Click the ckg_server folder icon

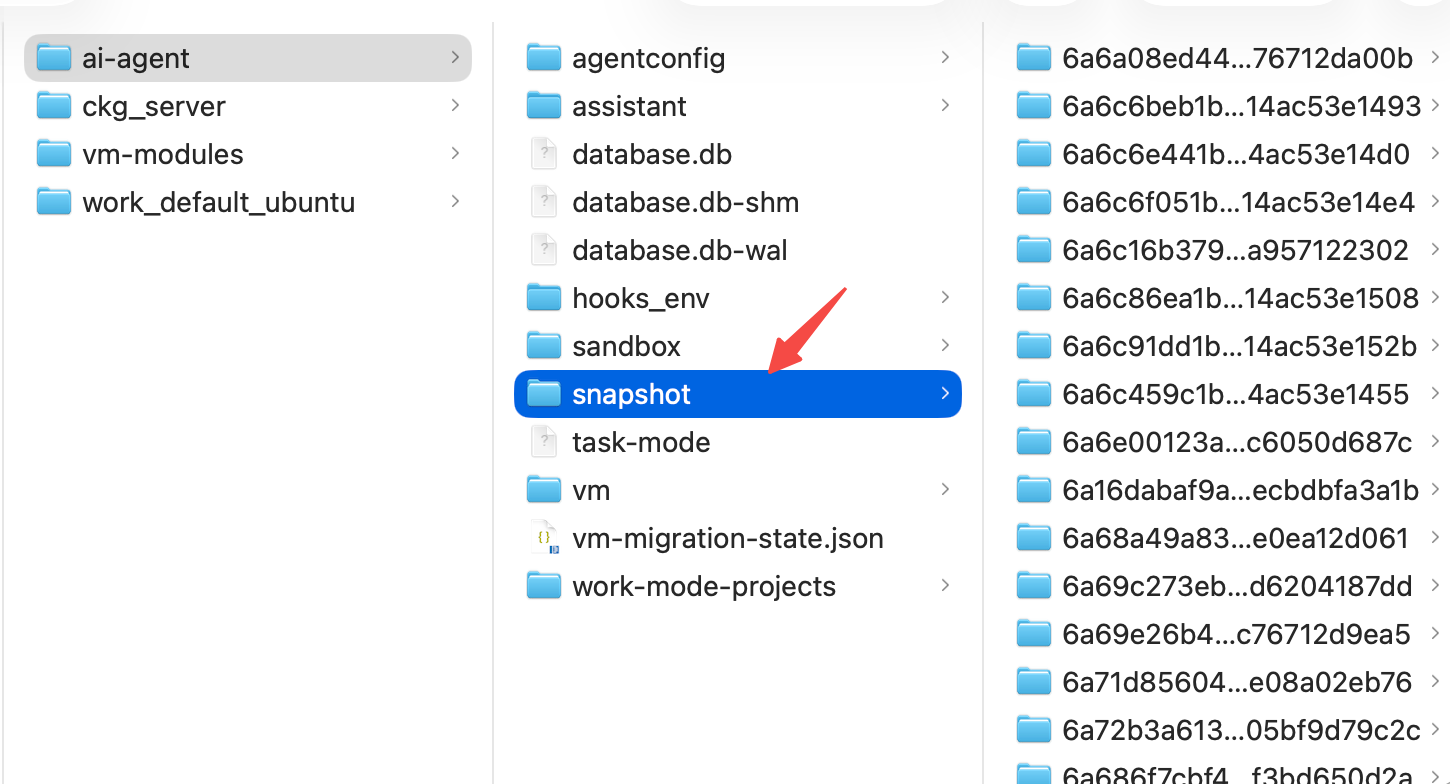[54, 106]
